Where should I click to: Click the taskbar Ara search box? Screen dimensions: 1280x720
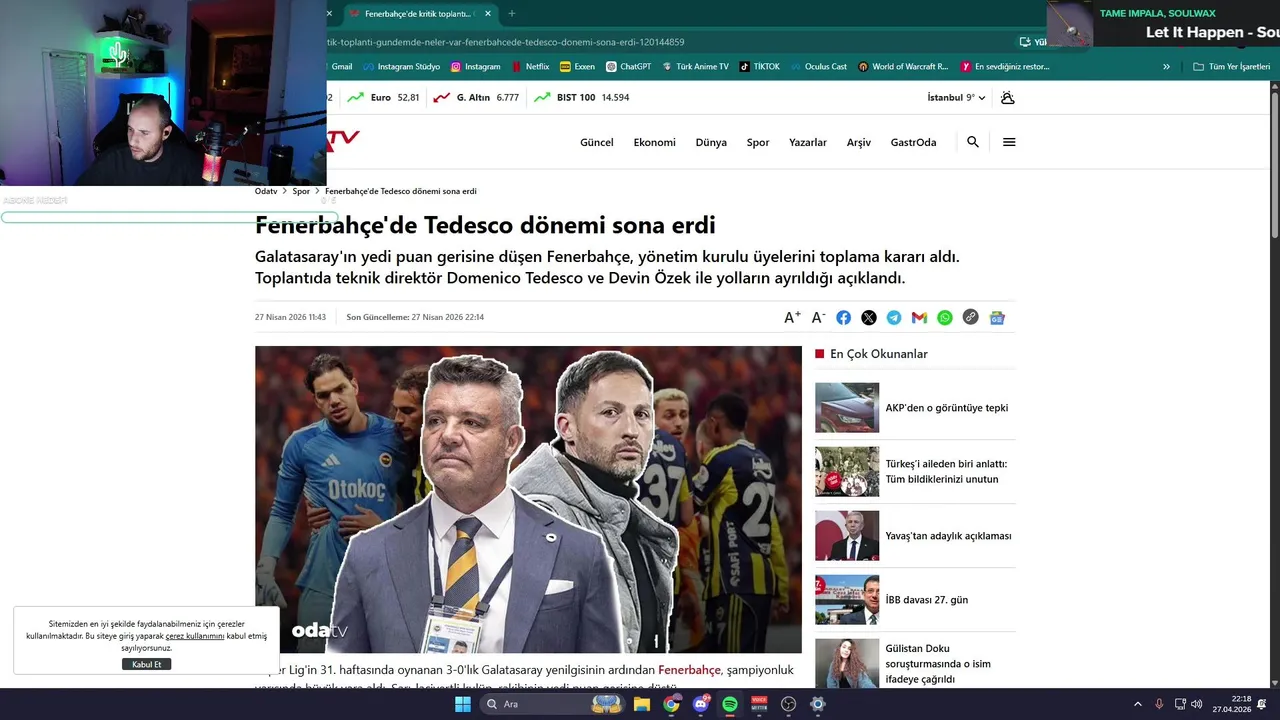[552, 704]
